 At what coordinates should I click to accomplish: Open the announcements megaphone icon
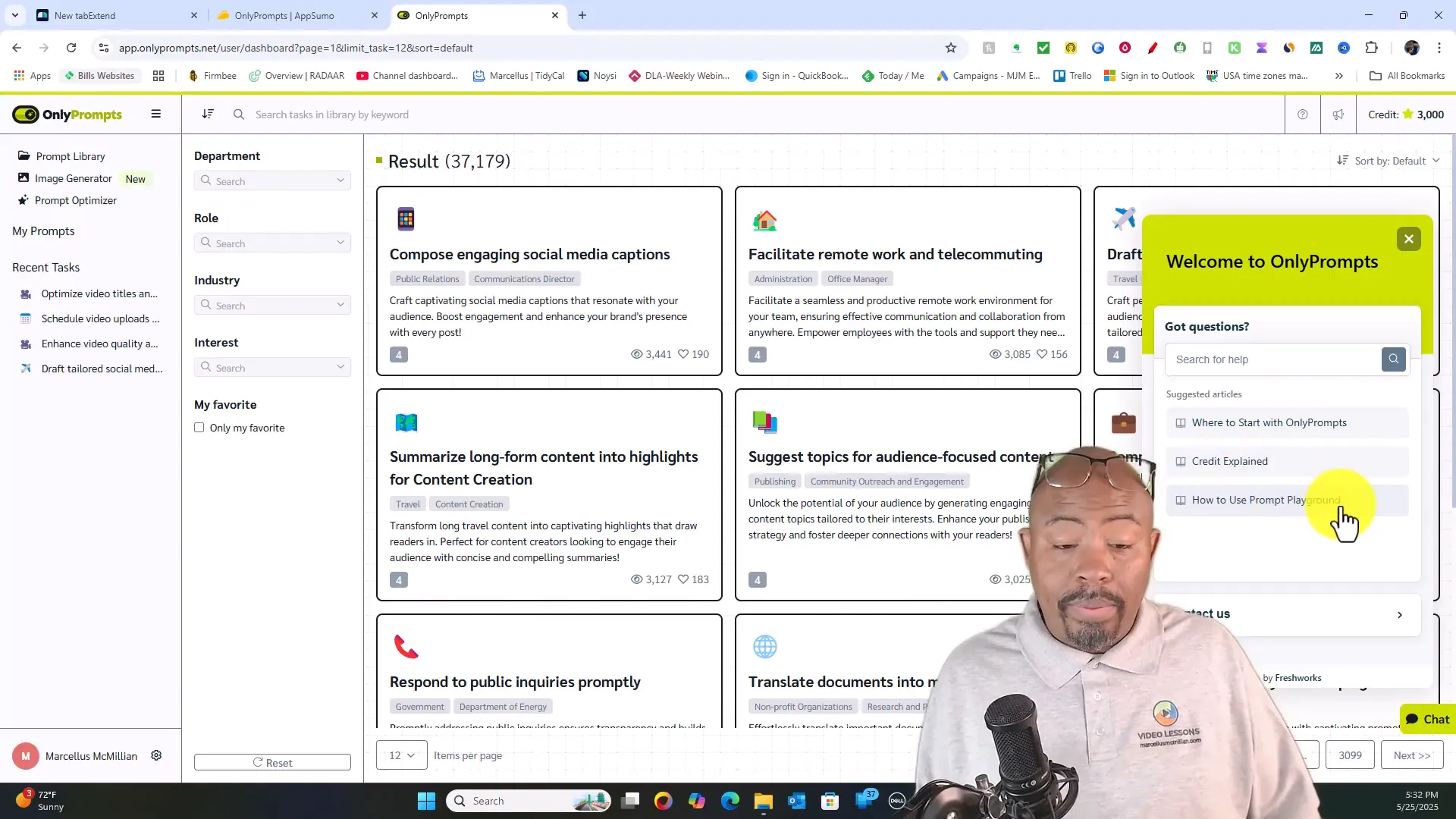tap(1338, 115)
